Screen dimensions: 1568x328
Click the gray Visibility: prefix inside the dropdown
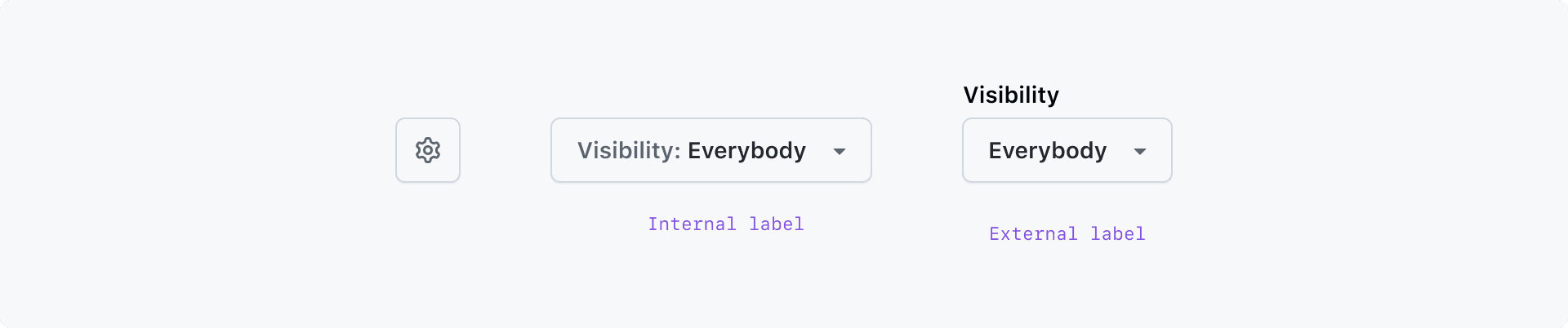pos(627,151)
